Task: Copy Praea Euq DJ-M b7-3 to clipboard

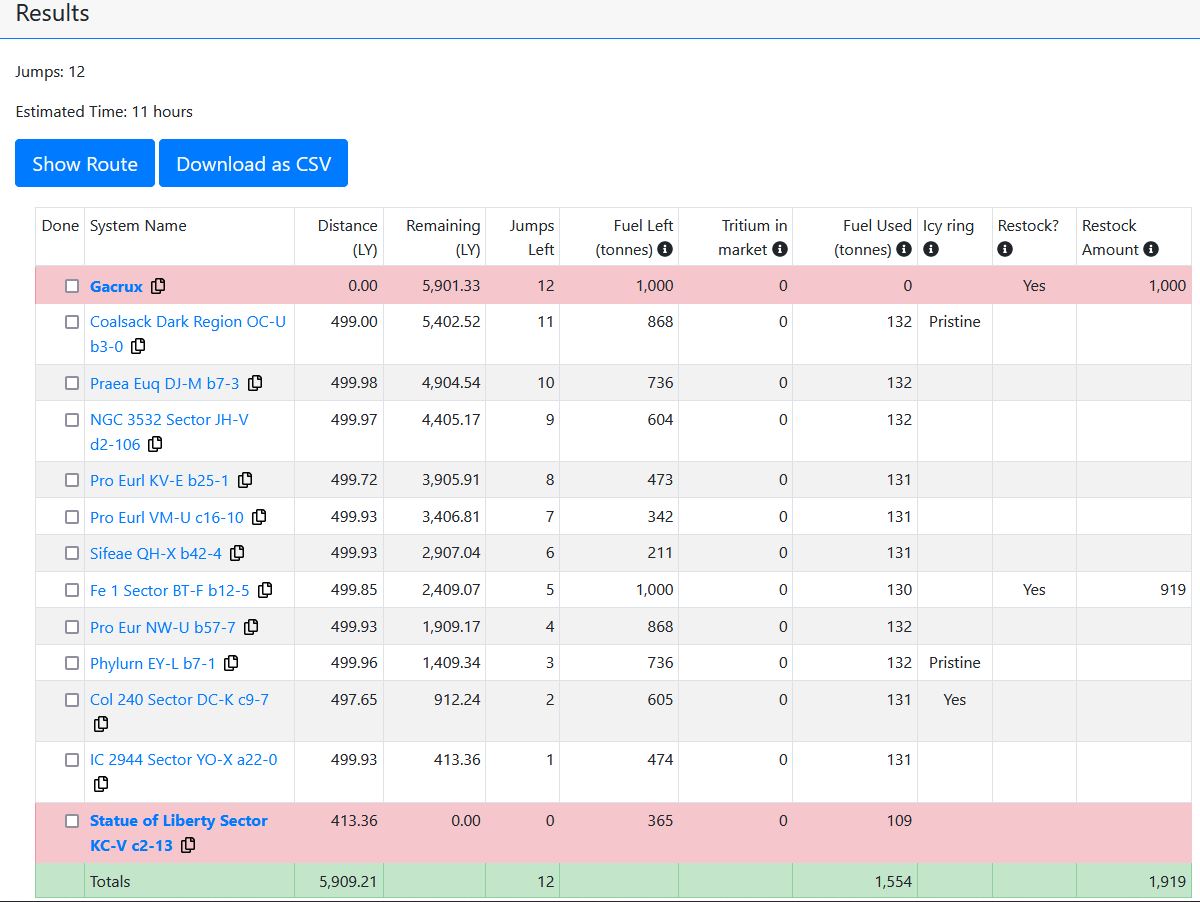Action: (x=255, y=383)
